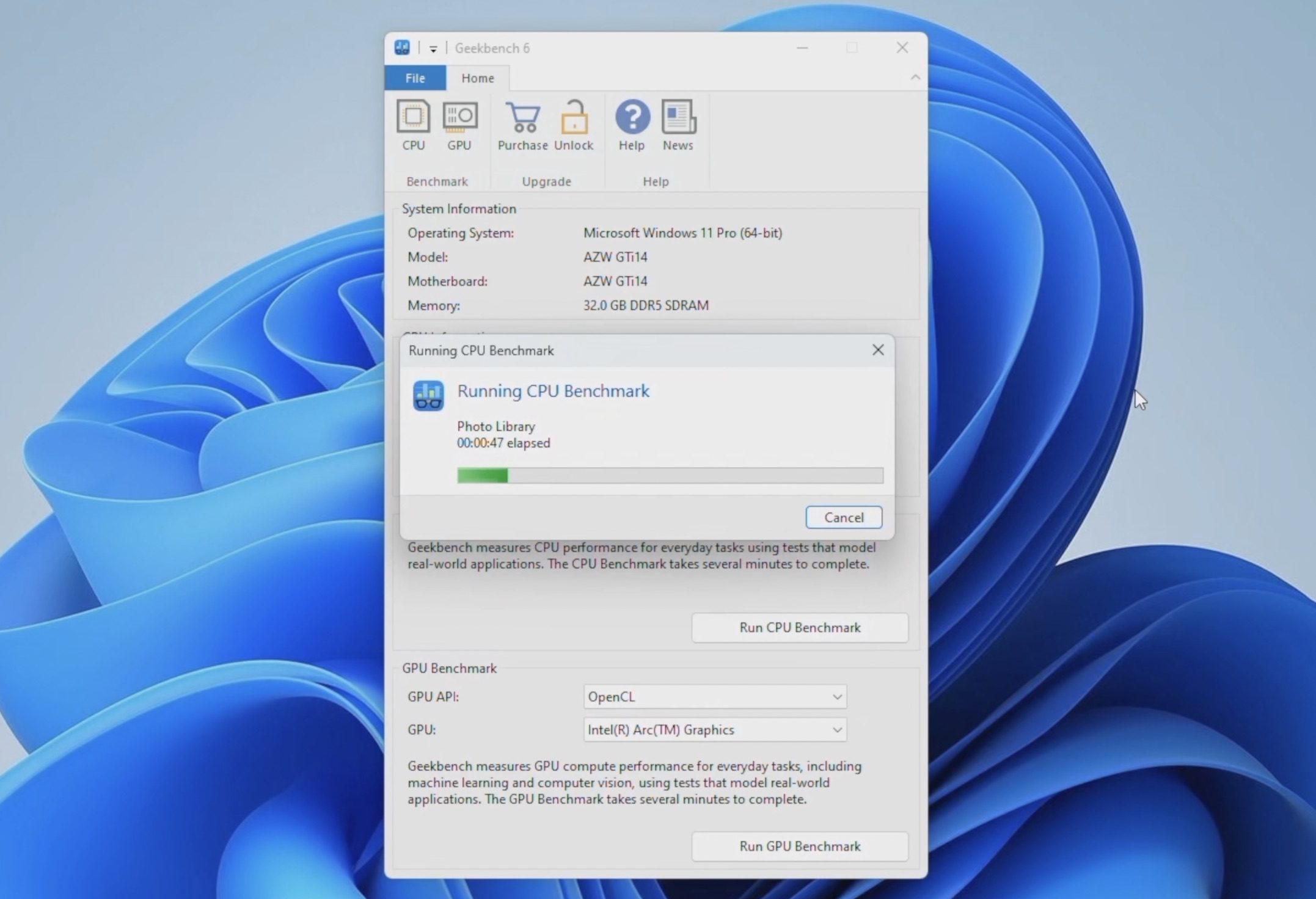Click the Run GPU Benchmark button
This screenshot has height=899, width=1316.
799,846
